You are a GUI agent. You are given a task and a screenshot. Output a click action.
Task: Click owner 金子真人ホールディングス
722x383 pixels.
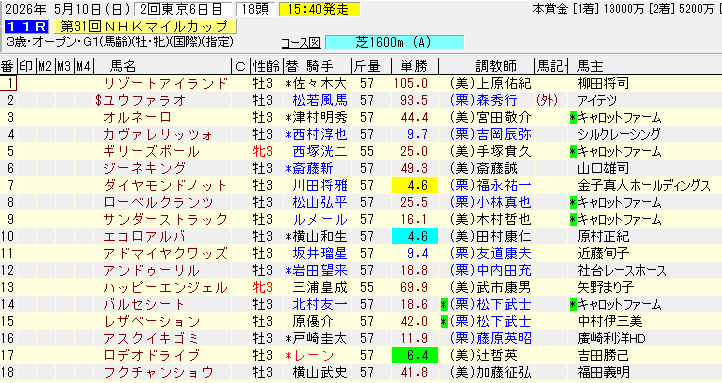(x=644, y=186)
